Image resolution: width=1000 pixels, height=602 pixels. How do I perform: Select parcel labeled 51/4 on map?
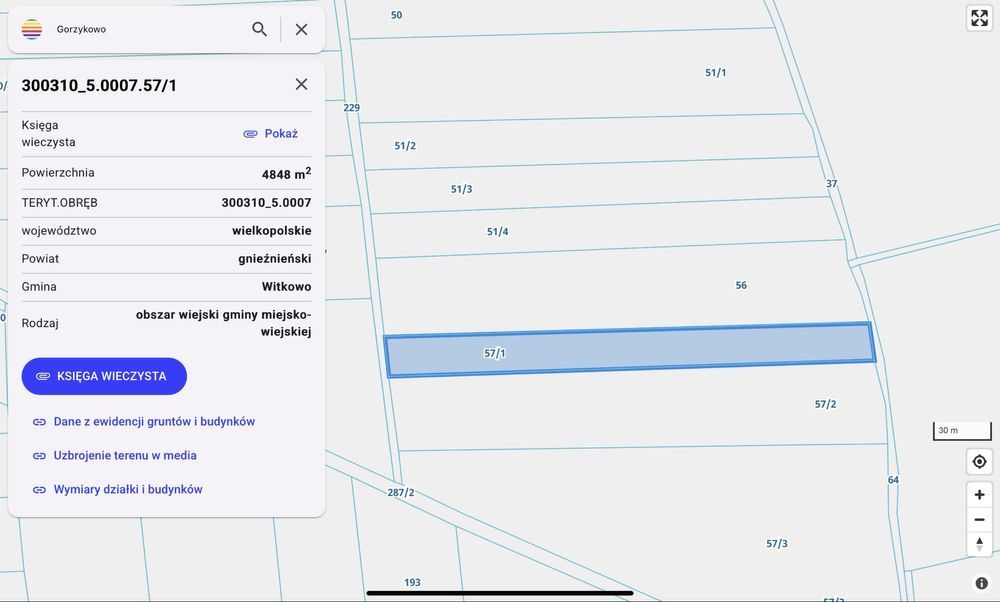click(x=497, y=232)
